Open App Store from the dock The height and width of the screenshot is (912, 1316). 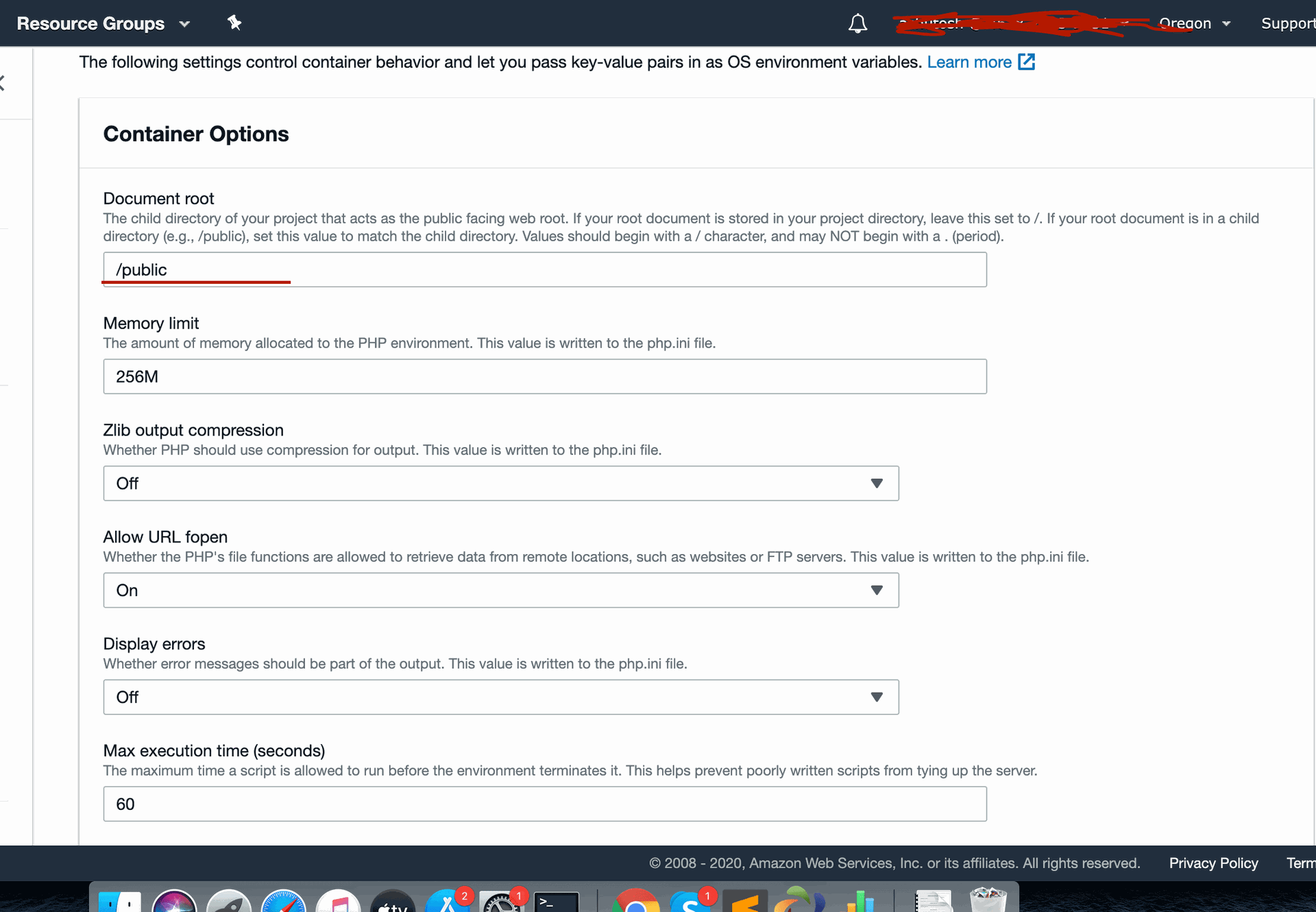(x=447, y=901)
